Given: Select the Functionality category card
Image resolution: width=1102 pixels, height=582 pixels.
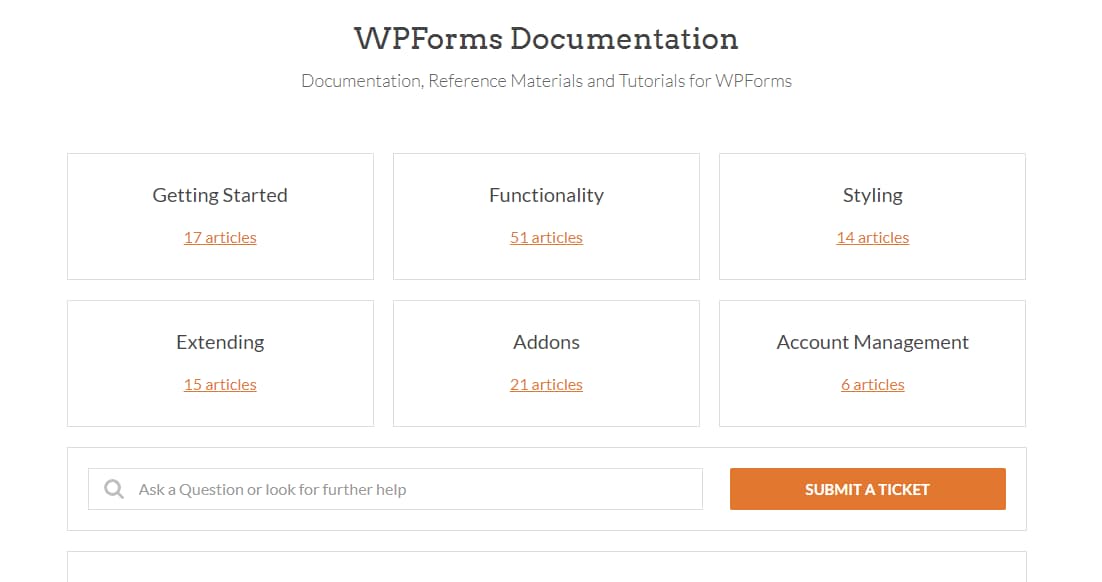Looking at the screenshot, I should click(546, 215).
